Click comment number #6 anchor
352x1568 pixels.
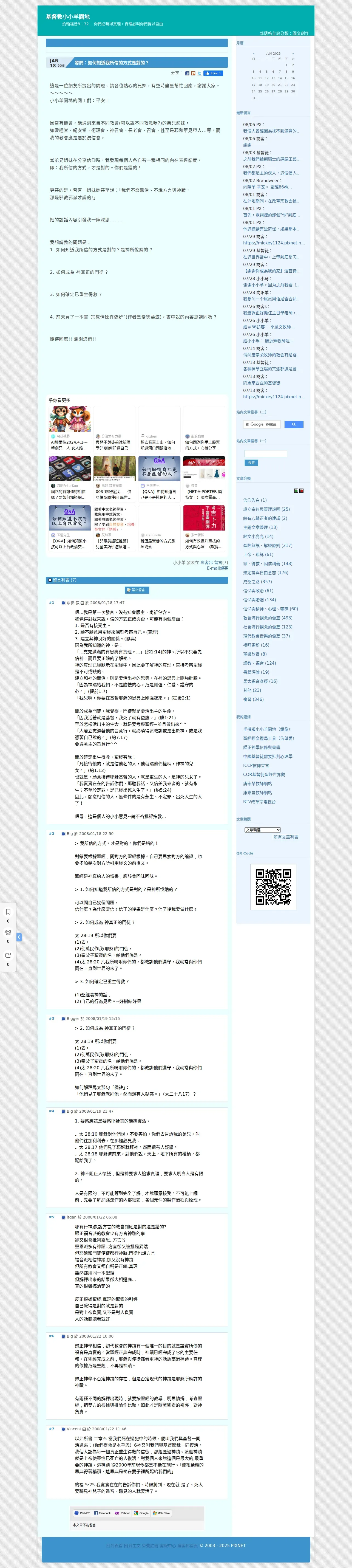[52, 1336]
